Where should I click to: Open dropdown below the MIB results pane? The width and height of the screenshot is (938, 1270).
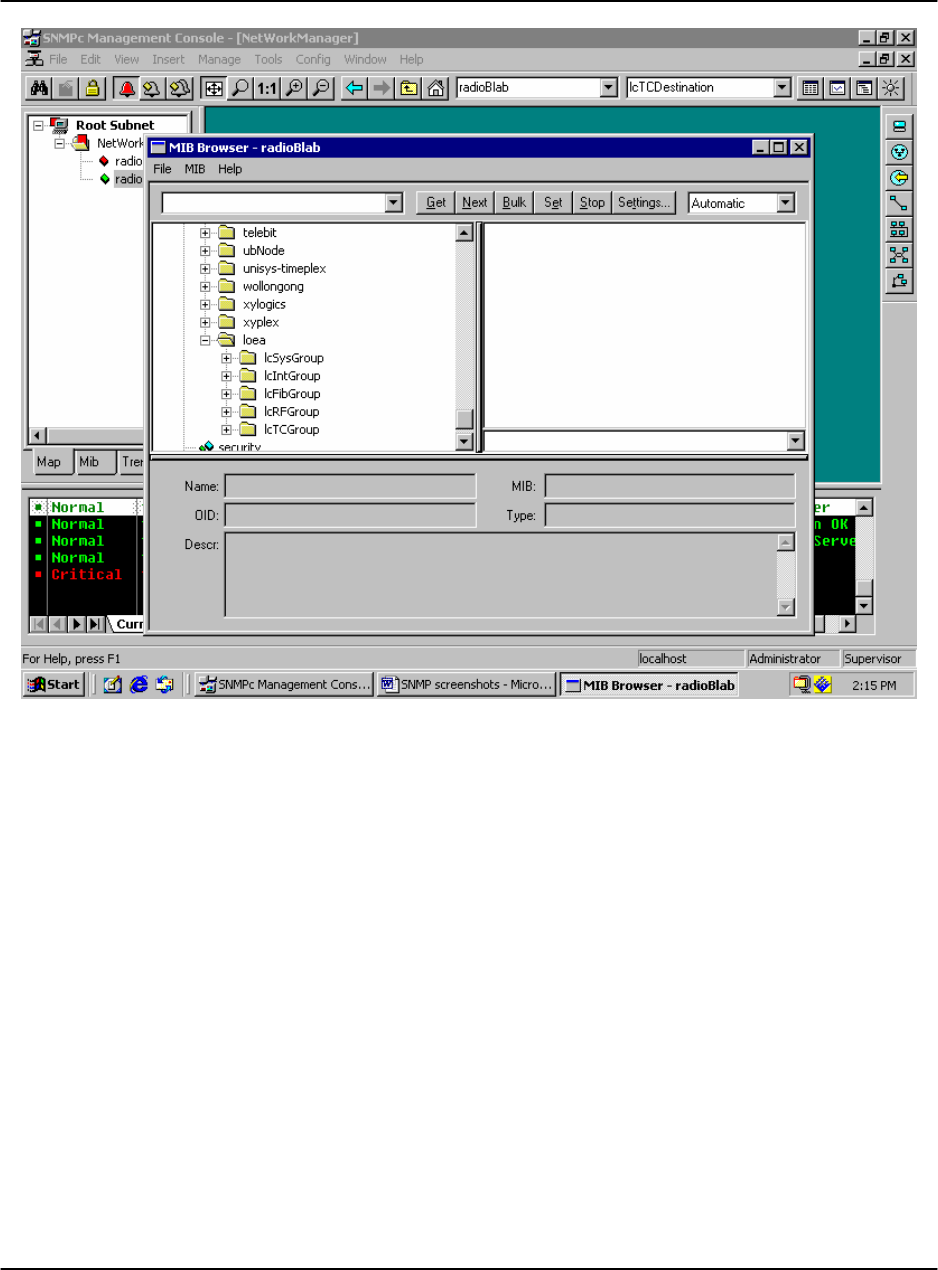796,440
